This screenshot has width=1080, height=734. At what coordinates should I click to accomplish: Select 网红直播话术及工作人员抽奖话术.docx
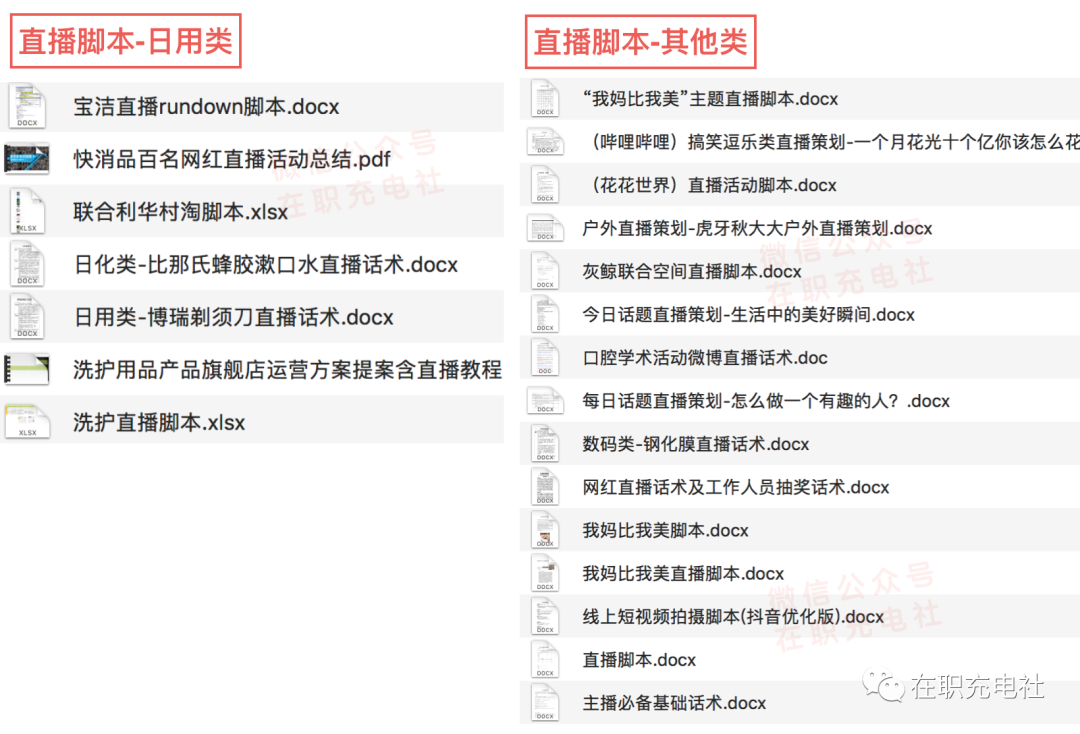[736, 487]
